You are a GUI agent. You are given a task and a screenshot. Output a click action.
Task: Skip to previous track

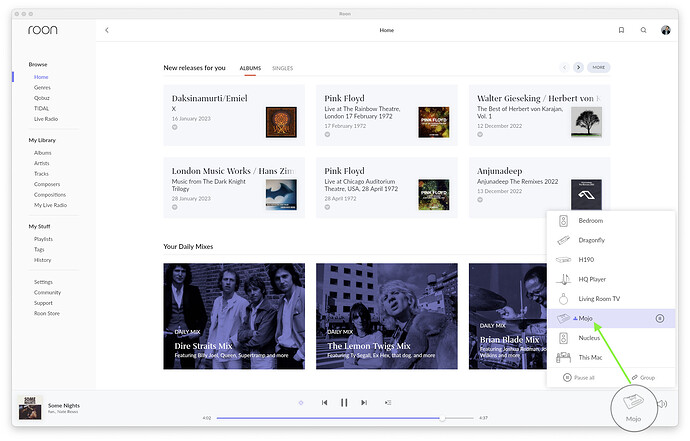pyautogui.click(x=324, y=402)
